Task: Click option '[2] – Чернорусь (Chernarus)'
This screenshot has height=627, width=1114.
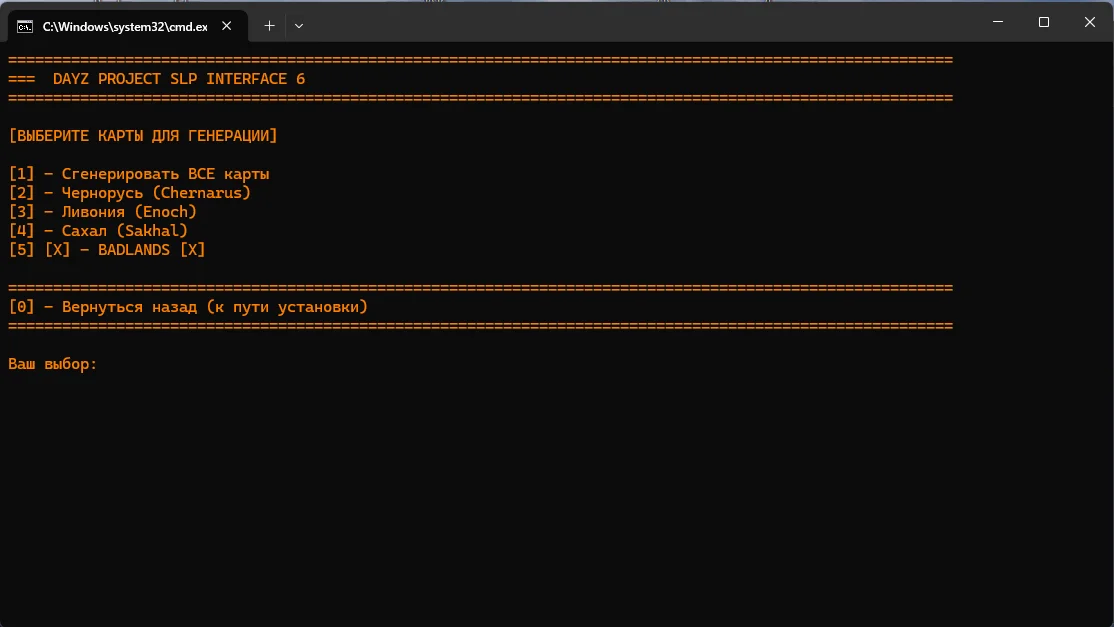Action: (x=130, y=193)
